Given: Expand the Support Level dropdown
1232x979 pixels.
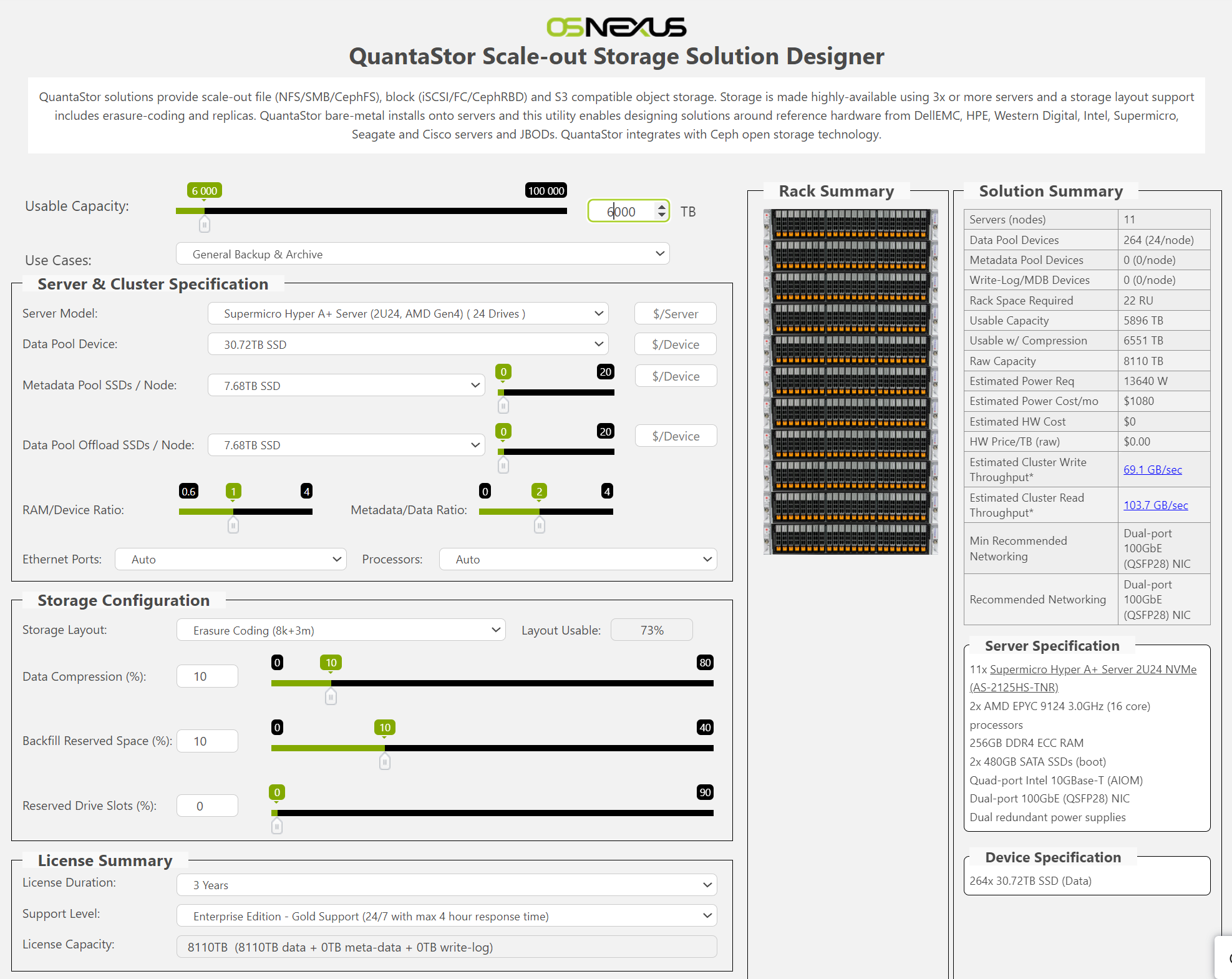Looking at the screenshot, I should [x=447, y=916].
